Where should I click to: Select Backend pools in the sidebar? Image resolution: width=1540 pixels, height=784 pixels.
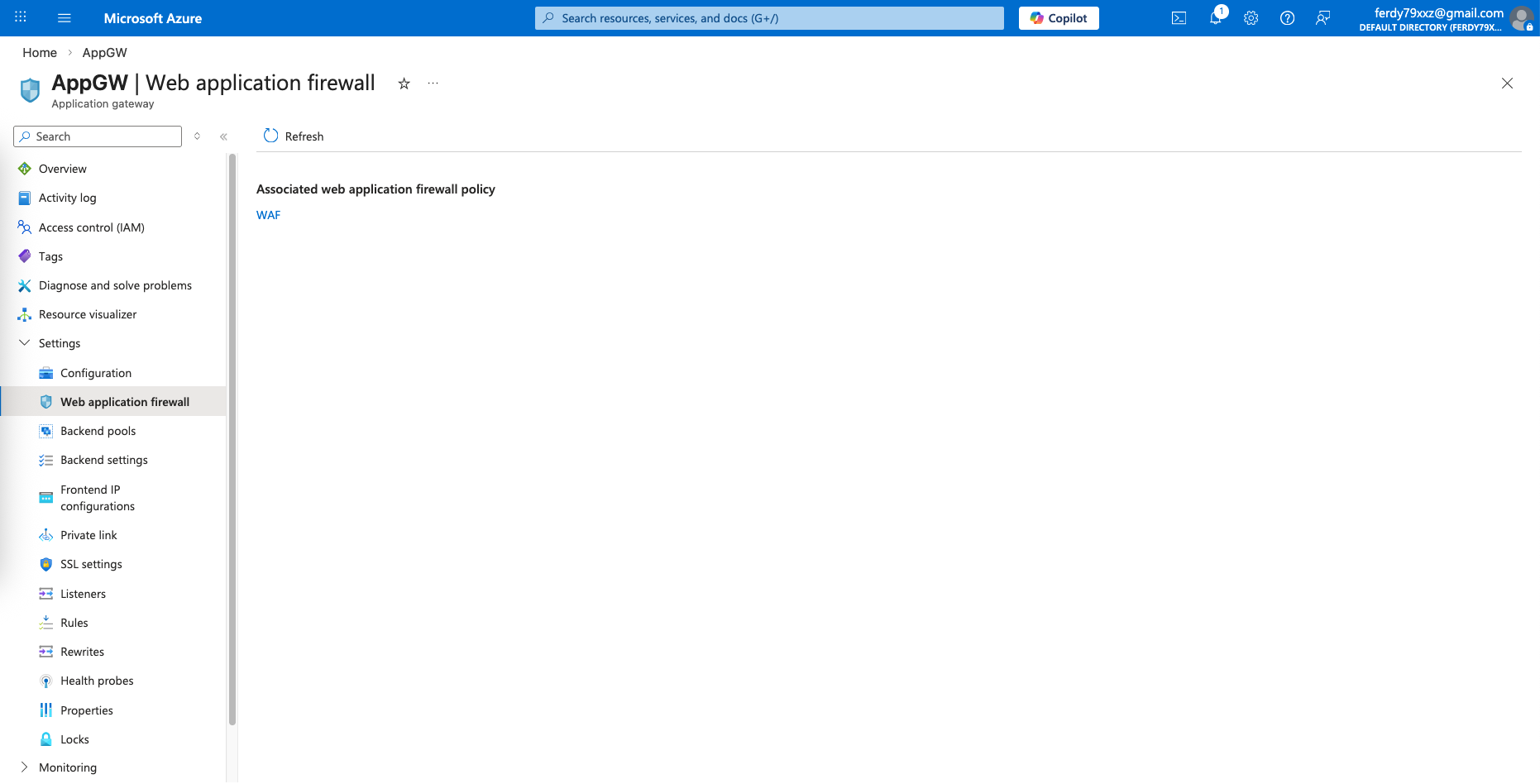coord(98,431)
